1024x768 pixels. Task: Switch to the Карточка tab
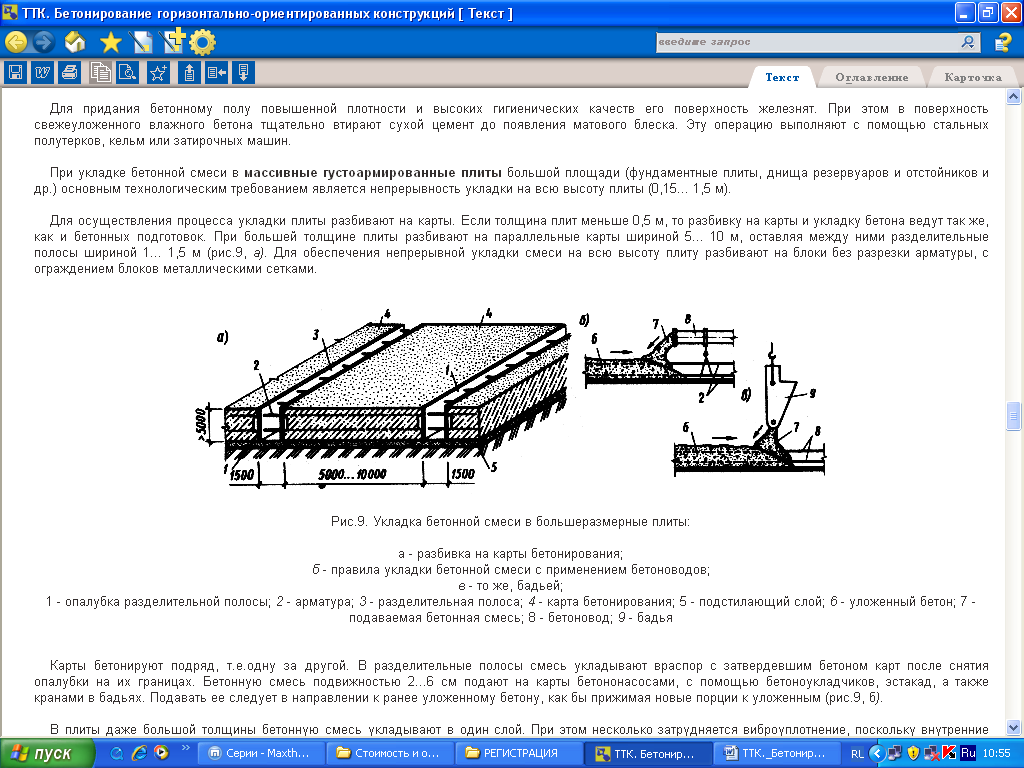(x=972, y=77)
